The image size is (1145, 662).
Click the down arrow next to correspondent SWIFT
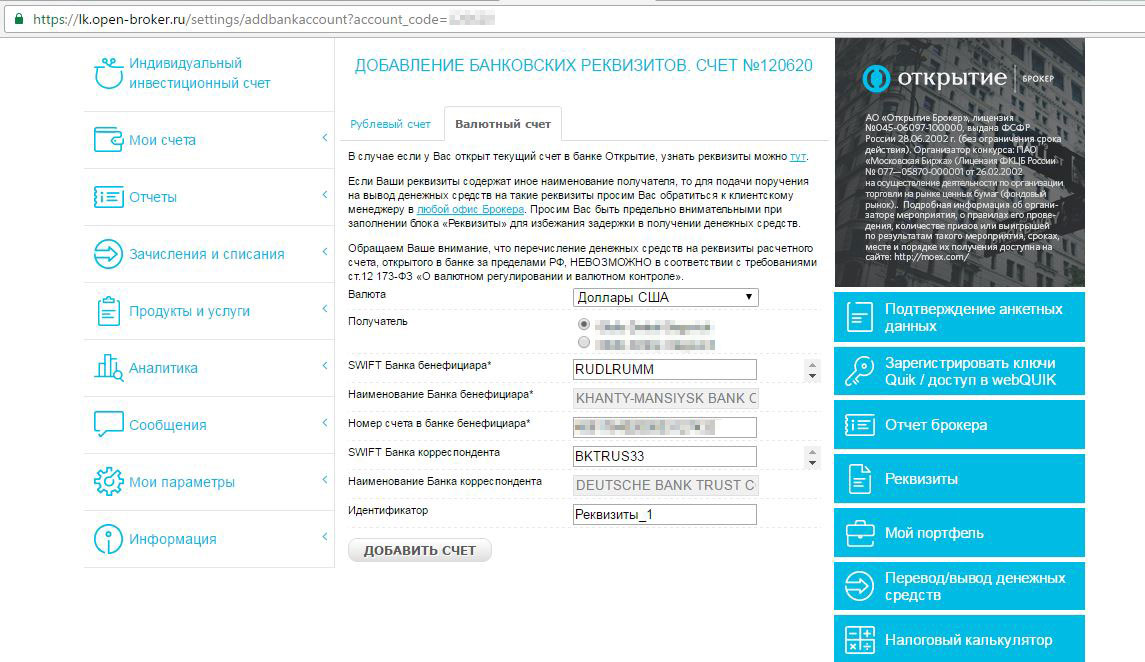click(812, 463)
